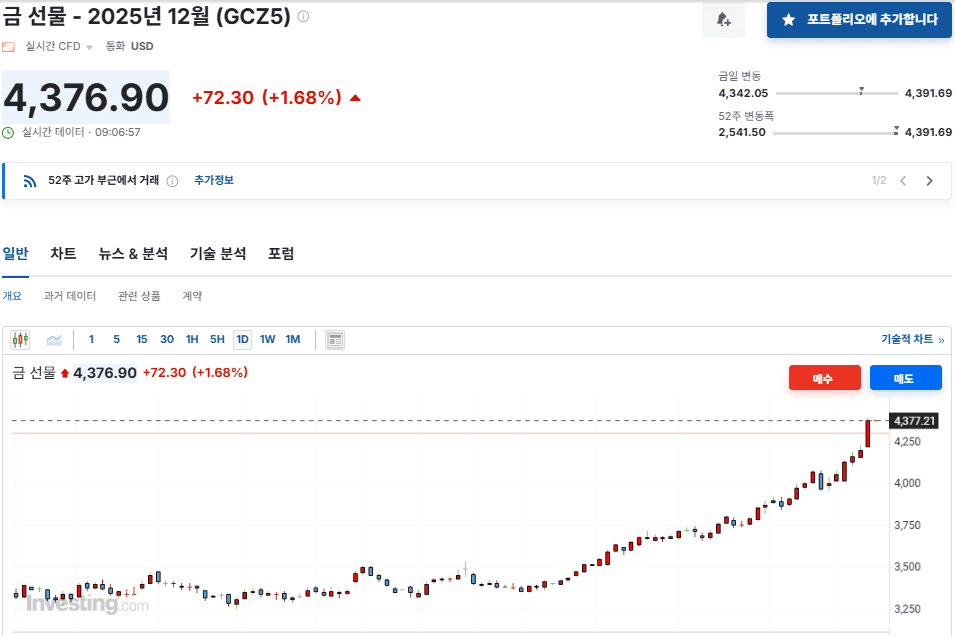Select the candlestick chart type icon
Image resolution: width=955 pixels, height=636 pixels.
[20, 340]
